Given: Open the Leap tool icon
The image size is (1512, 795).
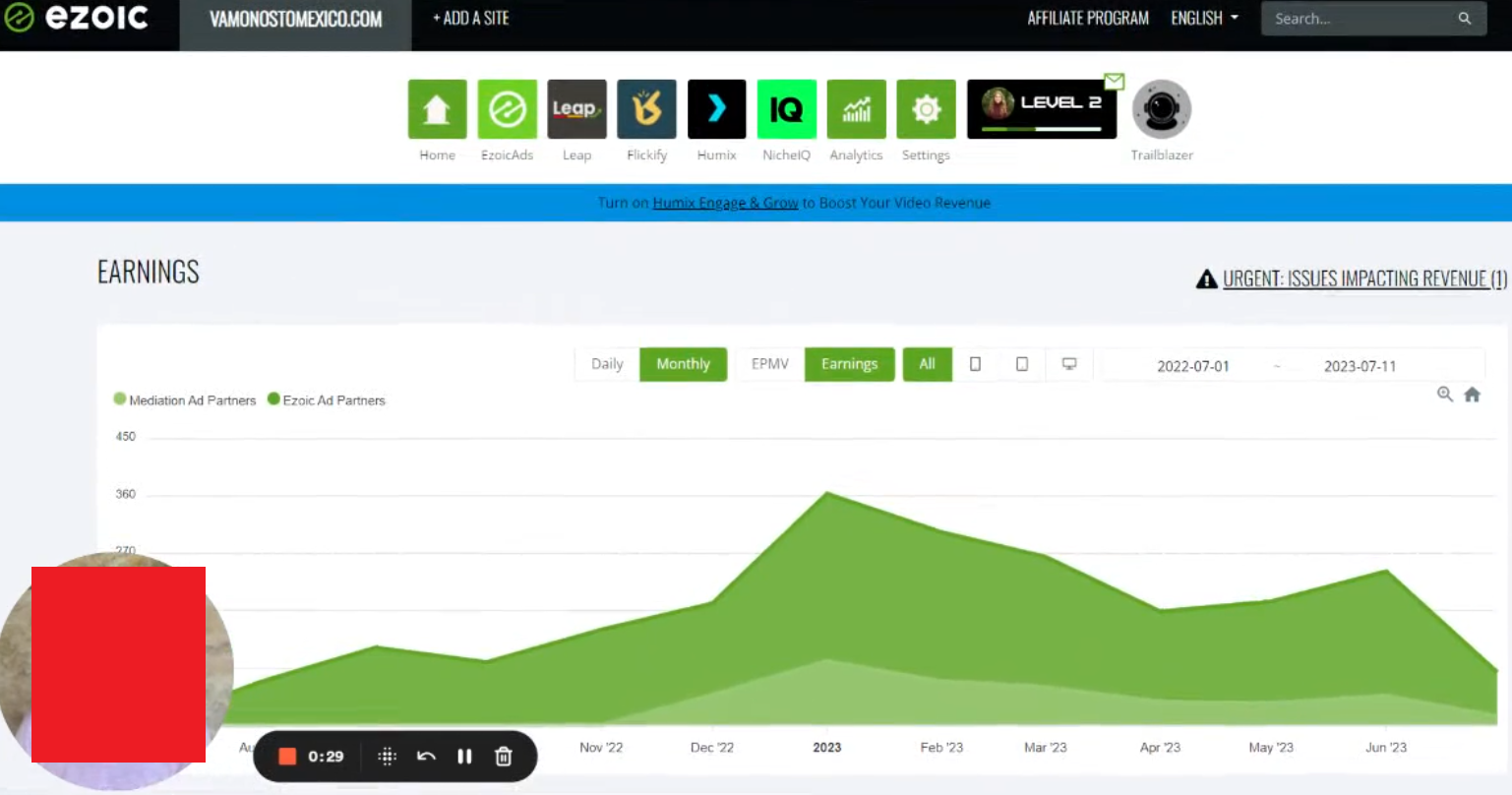Looking at the screenshot, I should (x=576, y=109).
